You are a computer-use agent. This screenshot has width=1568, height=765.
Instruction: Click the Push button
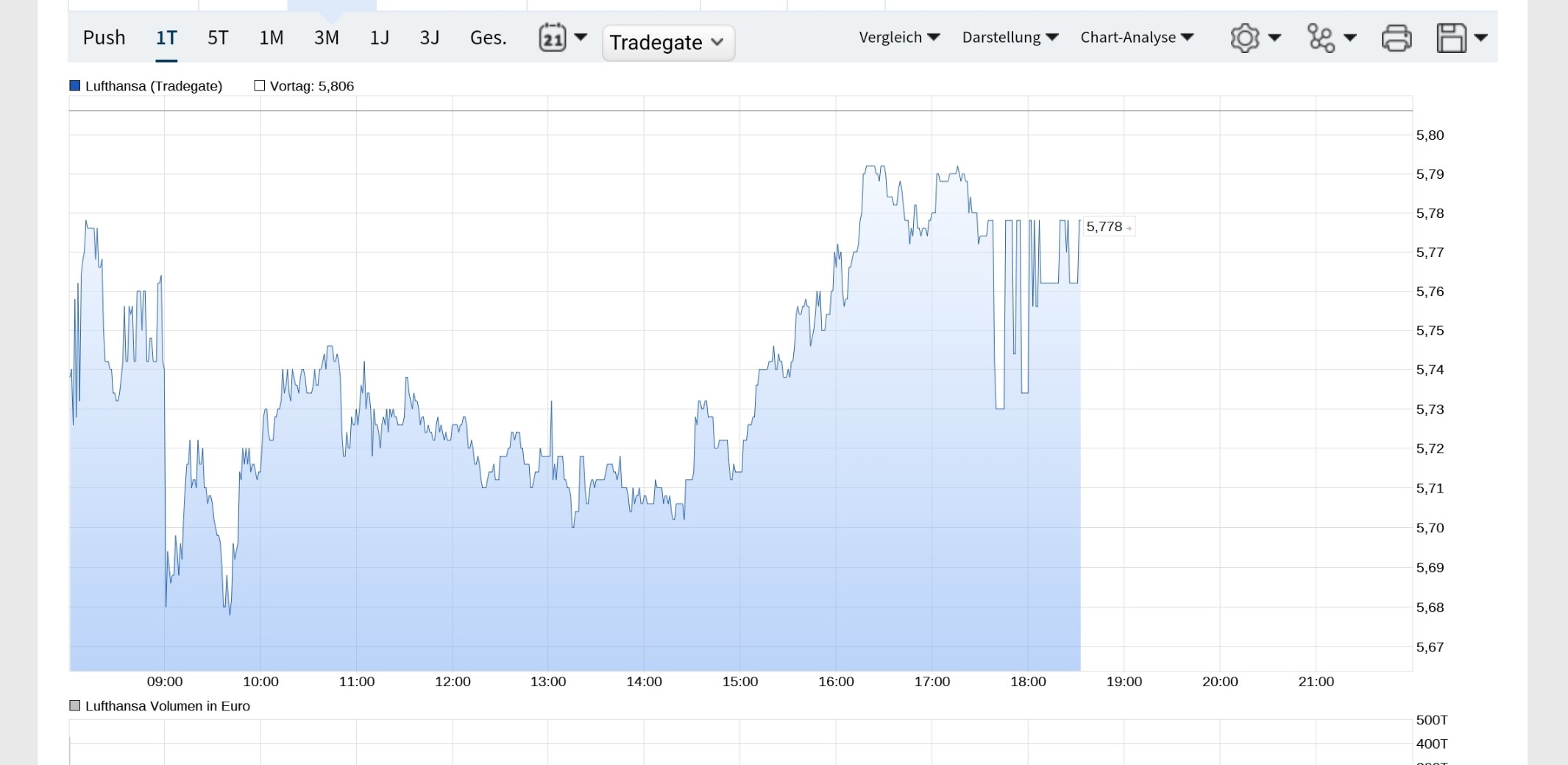(x=104, y=38)
